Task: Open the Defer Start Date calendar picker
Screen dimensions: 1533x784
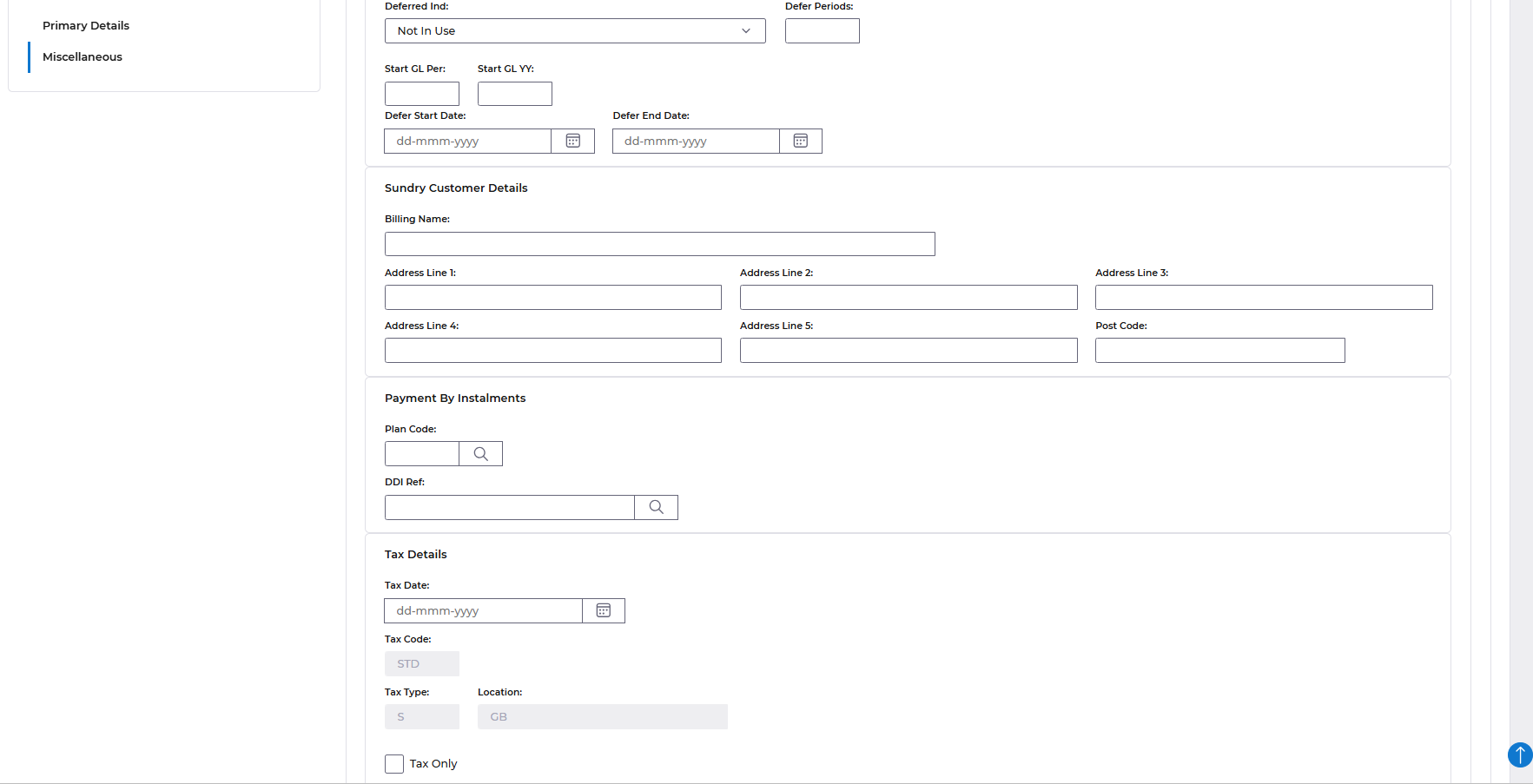Action: (x=573, y=141)
